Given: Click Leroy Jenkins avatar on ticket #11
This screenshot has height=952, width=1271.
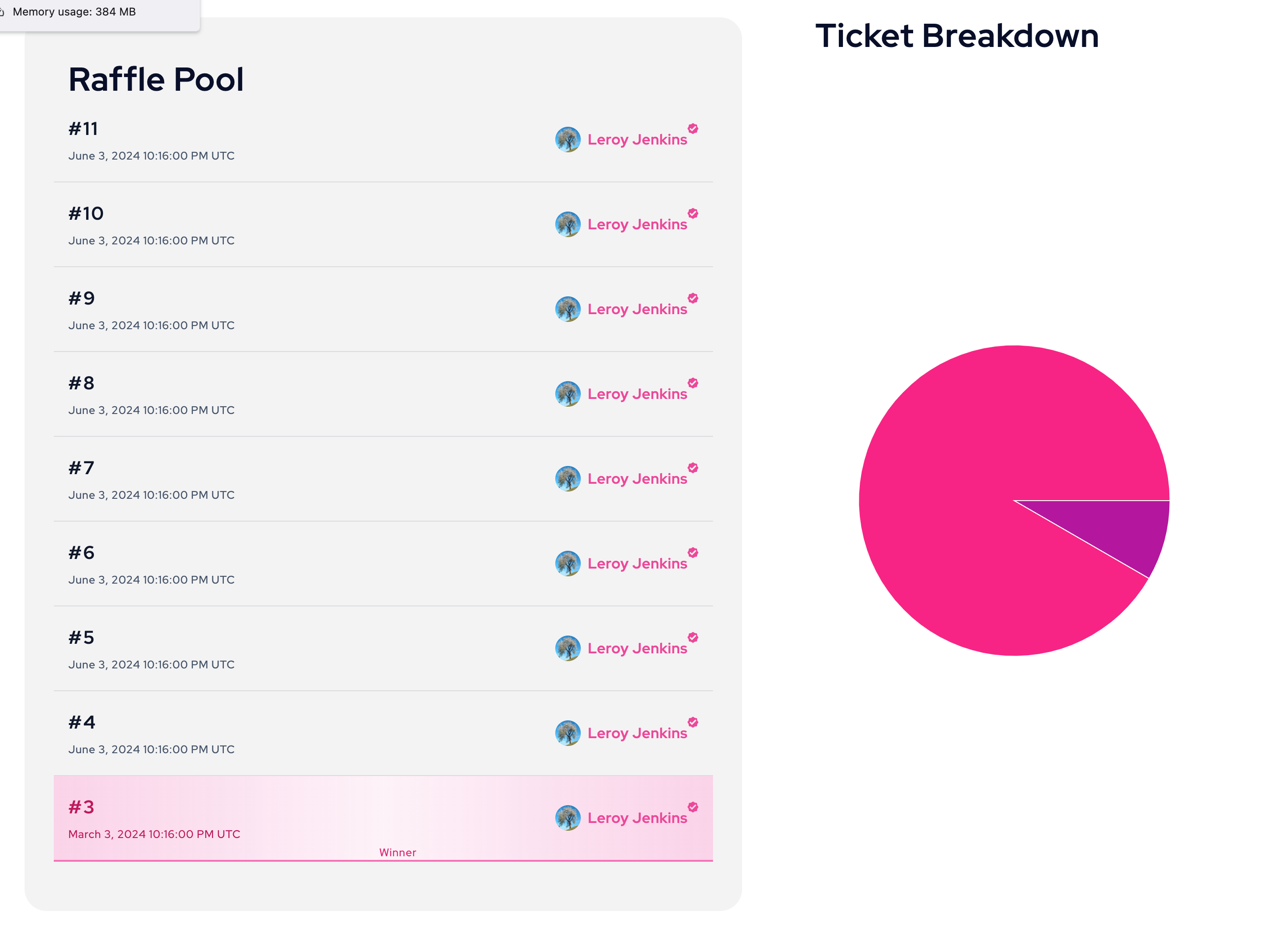Looking at the screenshot, I should pos(568,140).
